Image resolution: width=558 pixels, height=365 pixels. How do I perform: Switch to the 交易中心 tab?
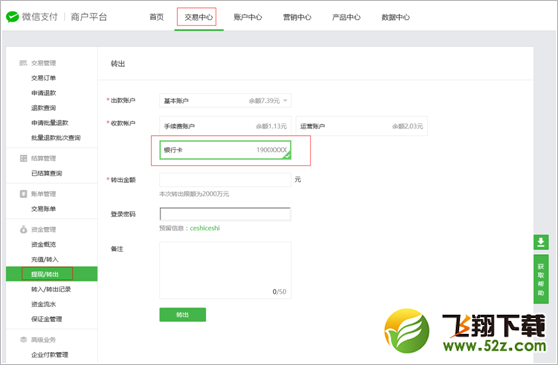point(198,17)
